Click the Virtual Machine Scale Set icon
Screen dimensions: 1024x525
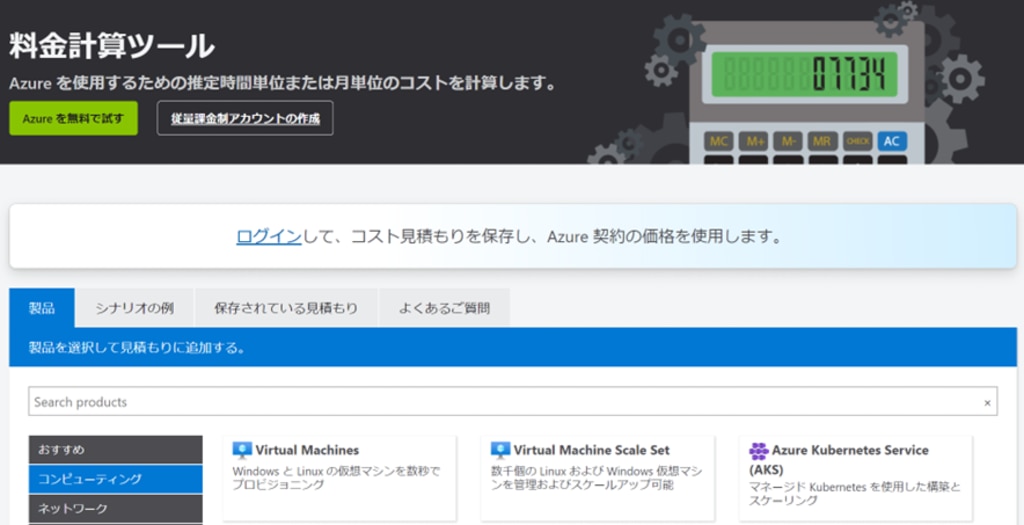[x=500, y=450]
